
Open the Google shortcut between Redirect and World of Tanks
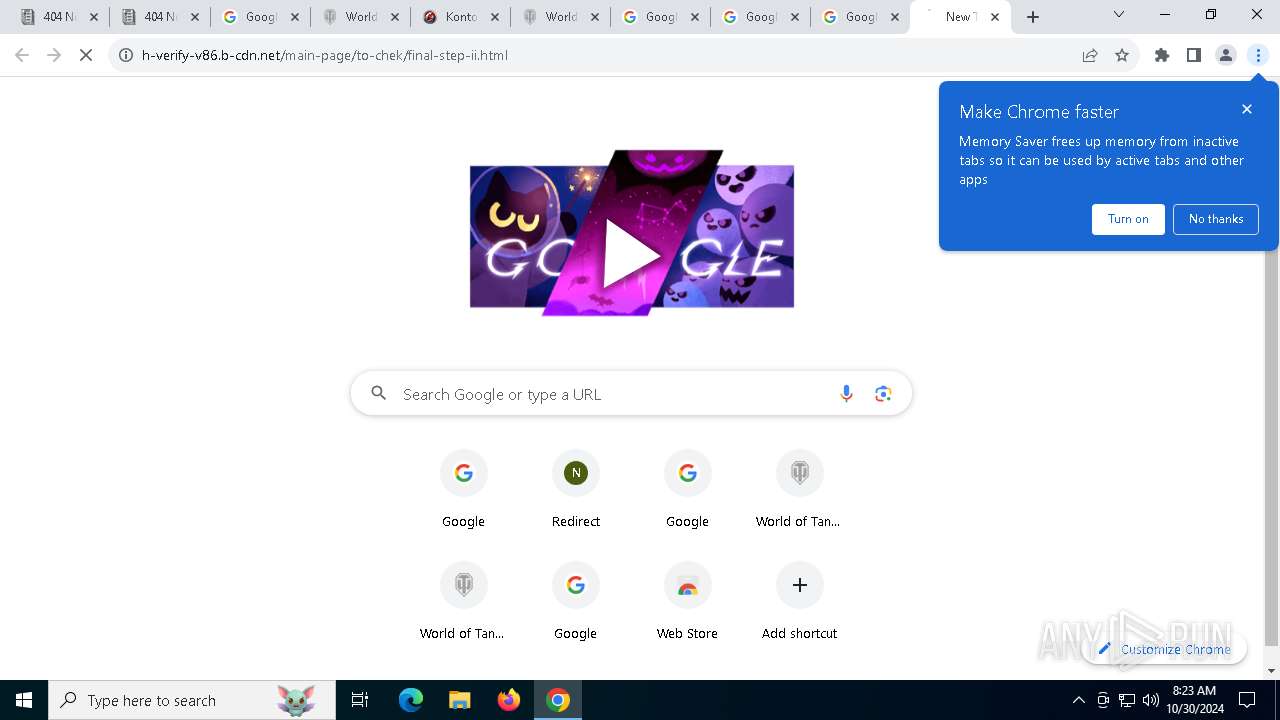687,488
